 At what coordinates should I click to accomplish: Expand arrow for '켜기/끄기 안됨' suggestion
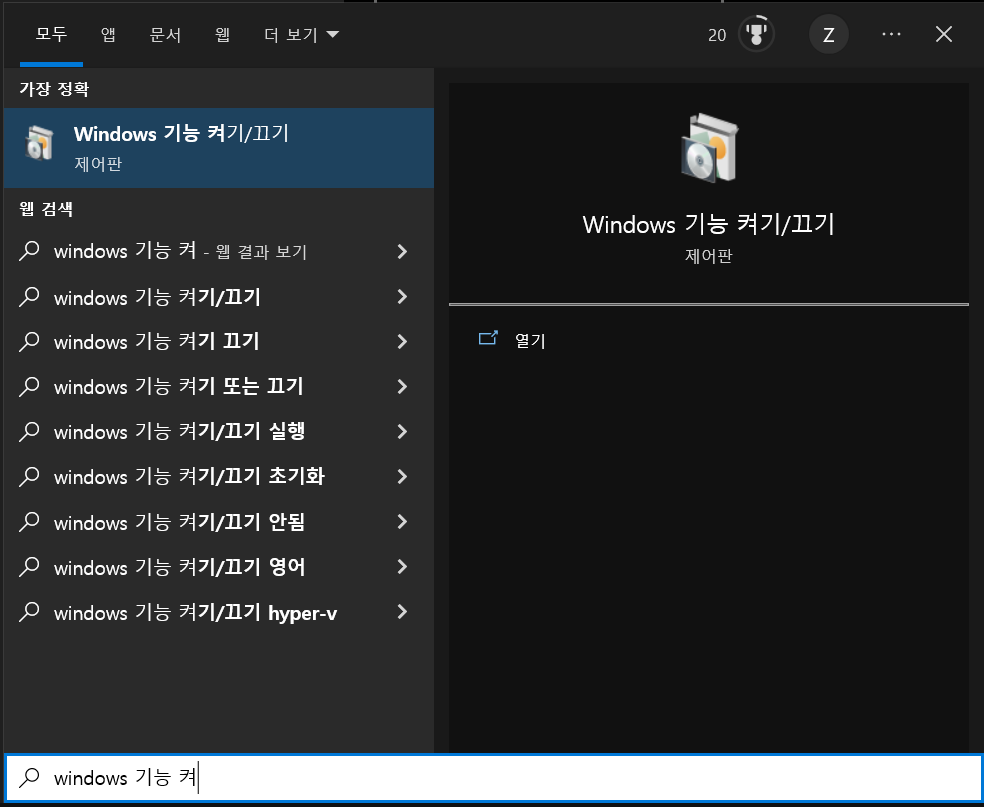402,521
